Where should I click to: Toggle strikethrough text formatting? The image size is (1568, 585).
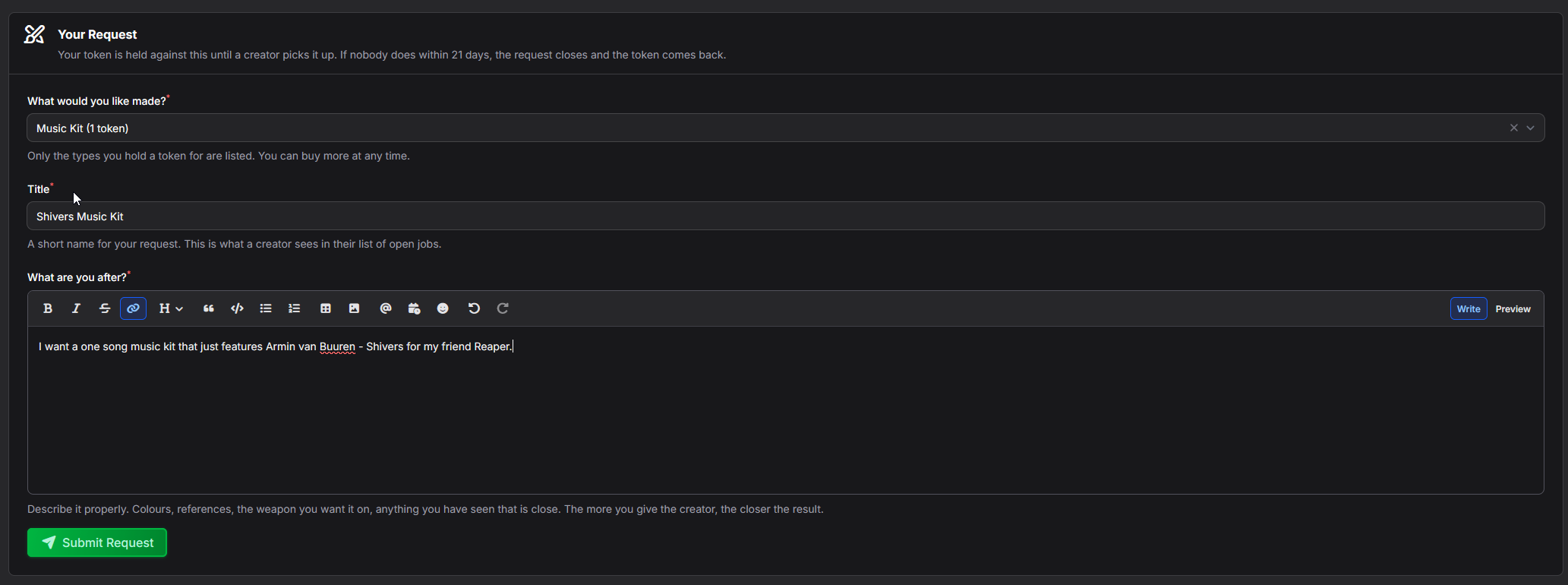coord(105,308)
